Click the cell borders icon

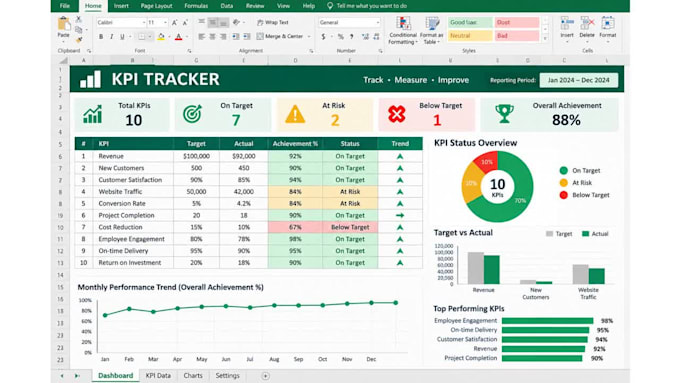tap(141, 37)
